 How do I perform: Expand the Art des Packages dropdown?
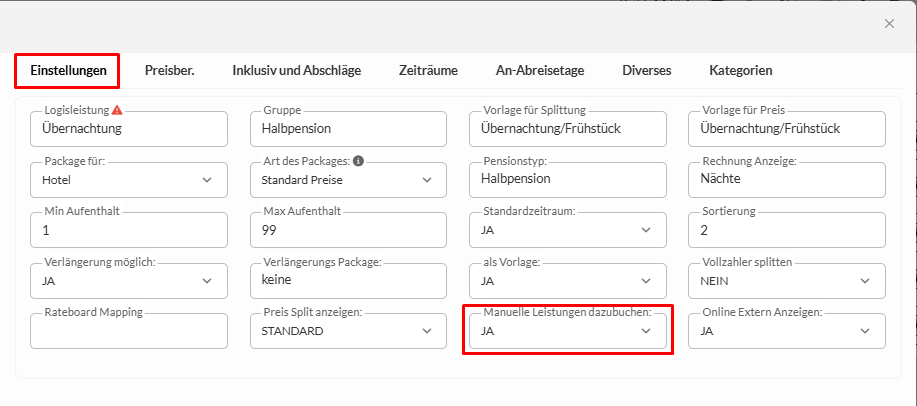pos(348,180)
